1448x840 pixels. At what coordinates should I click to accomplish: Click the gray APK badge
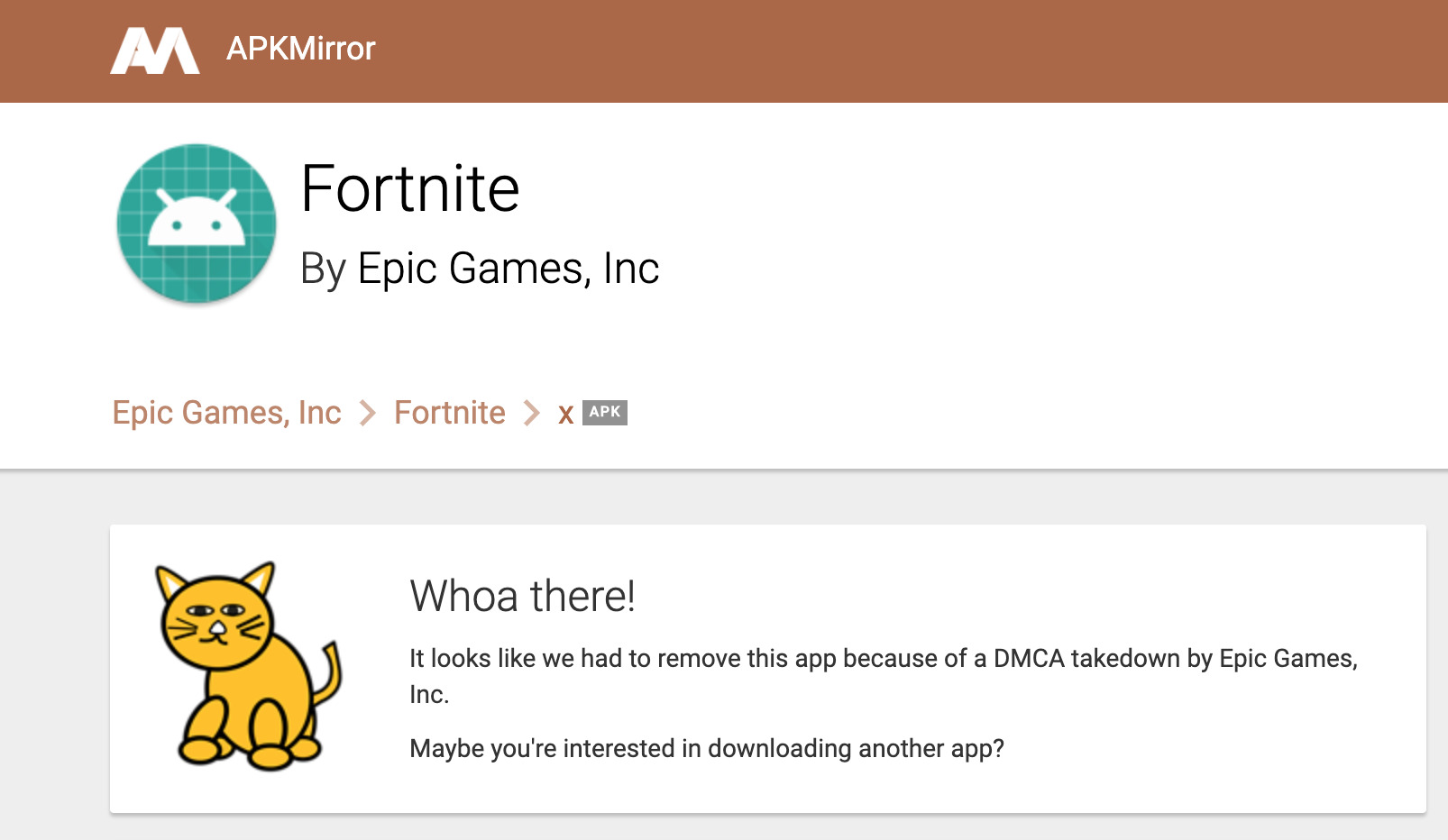[605, 412]
